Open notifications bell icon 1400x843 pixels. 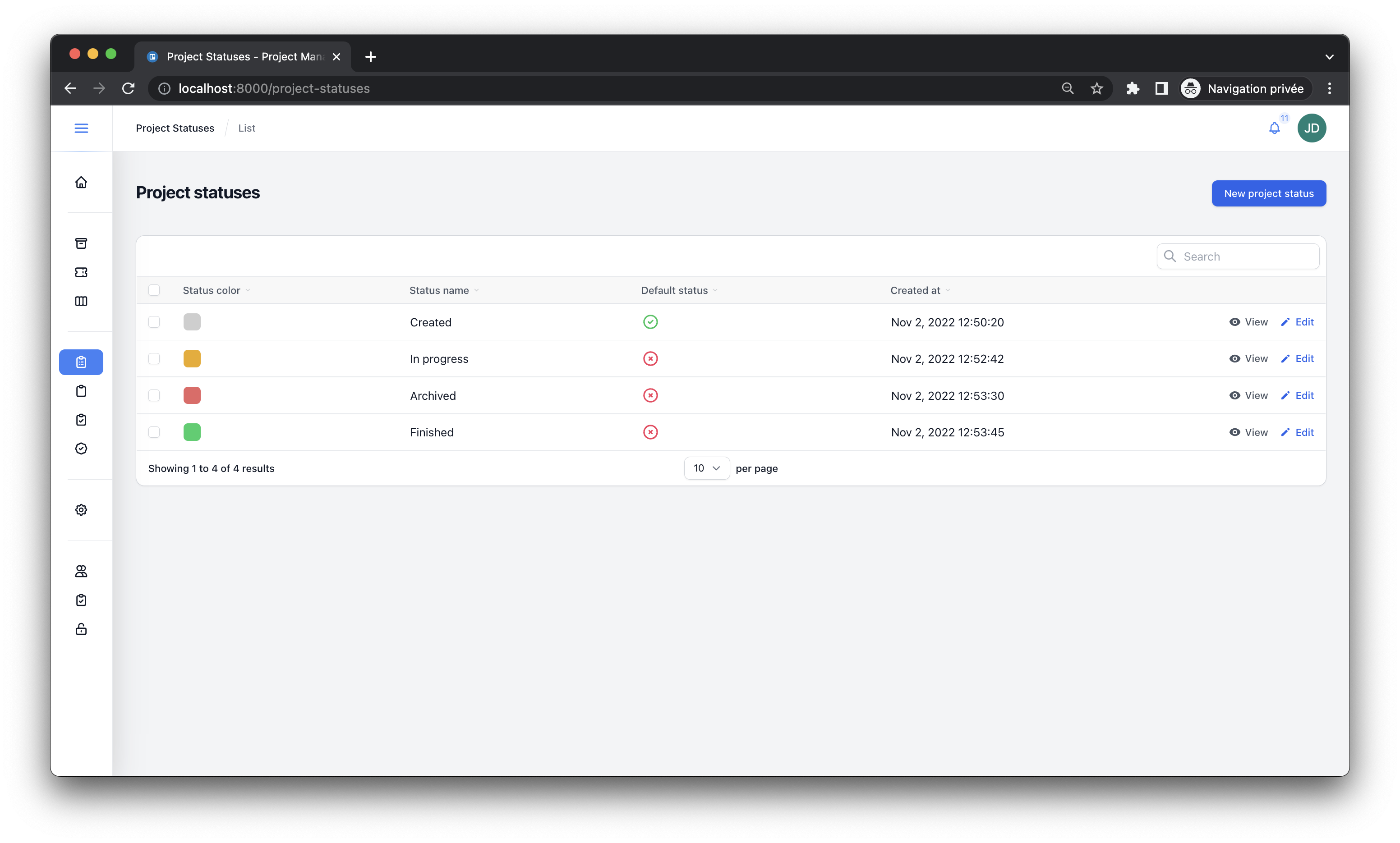click(x=1275, y=128)
